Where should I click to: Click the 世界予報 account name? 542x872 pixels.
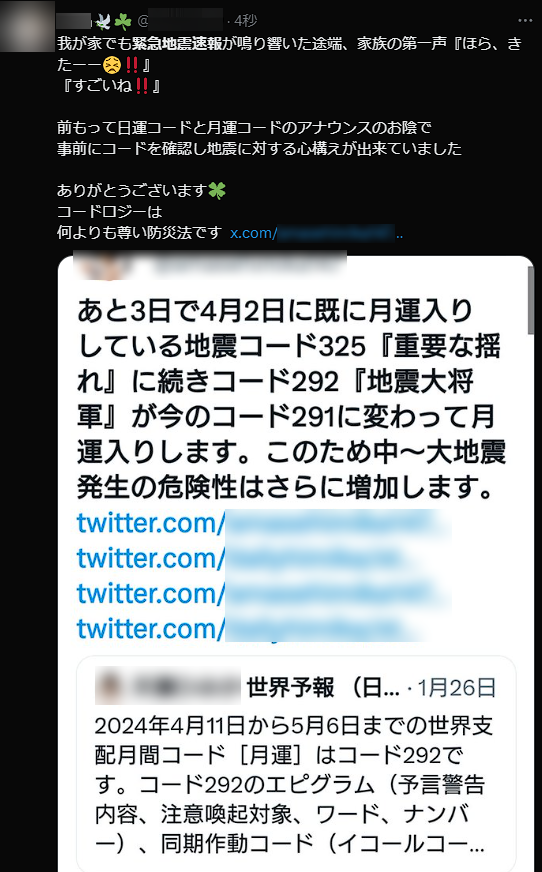click(x=323, y=687)
